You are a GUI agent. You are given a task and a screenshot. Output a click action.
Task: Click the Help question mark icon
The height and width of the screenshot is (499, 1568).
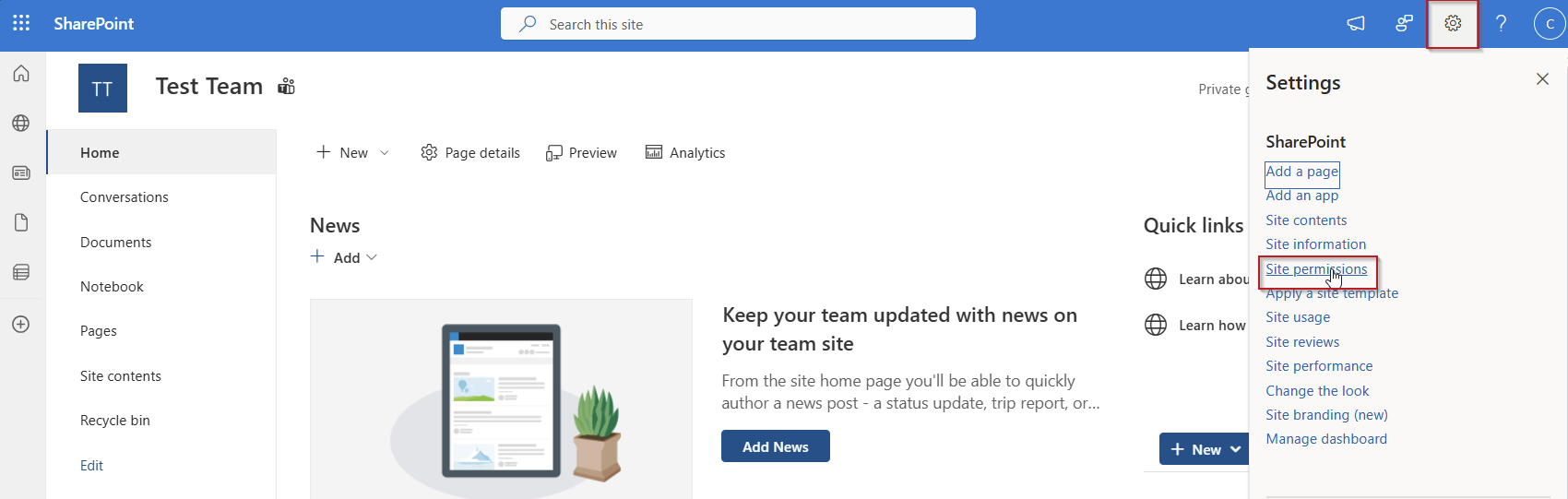(x=1502, y=24)
